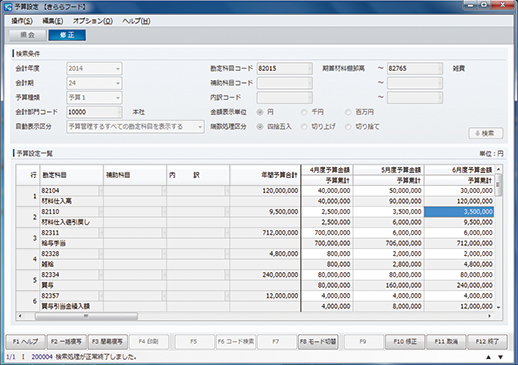The height and width of the screenshot is (365, 518).
Task: Select account code 82328 cell
Action: click(x=70, y=254)
